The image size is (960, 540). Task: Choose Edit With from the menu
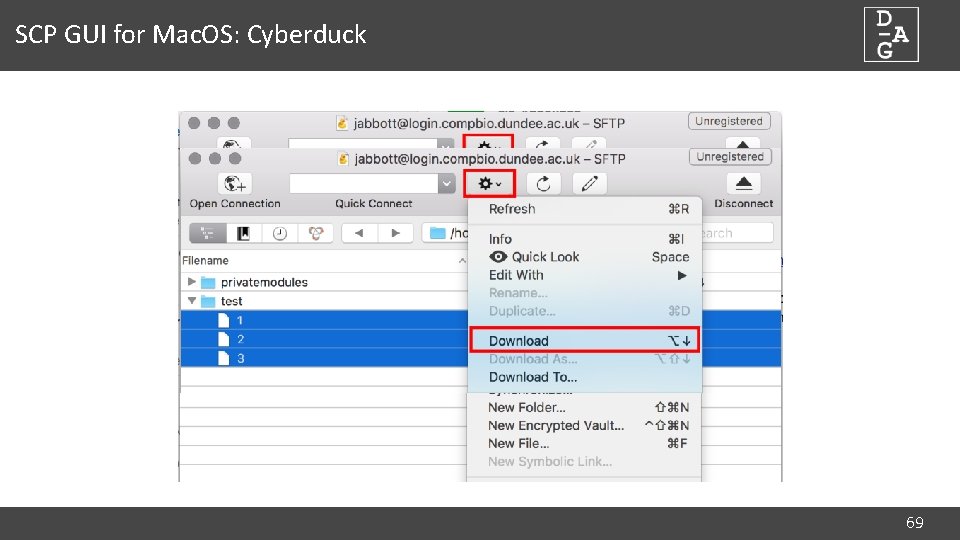click(584, 275)
